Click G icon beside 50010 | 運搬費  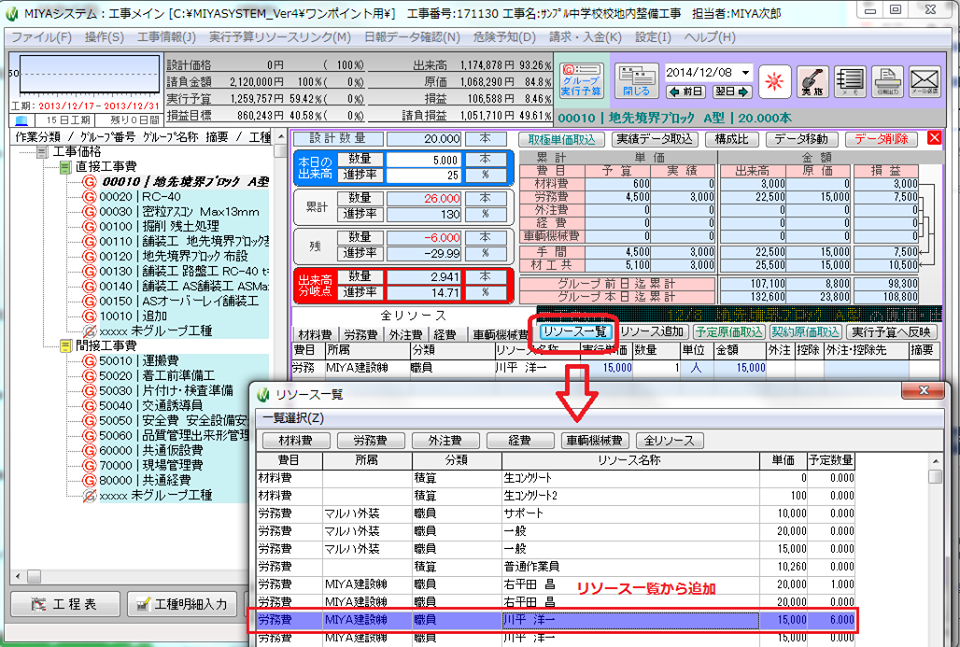tap(89, 361)
